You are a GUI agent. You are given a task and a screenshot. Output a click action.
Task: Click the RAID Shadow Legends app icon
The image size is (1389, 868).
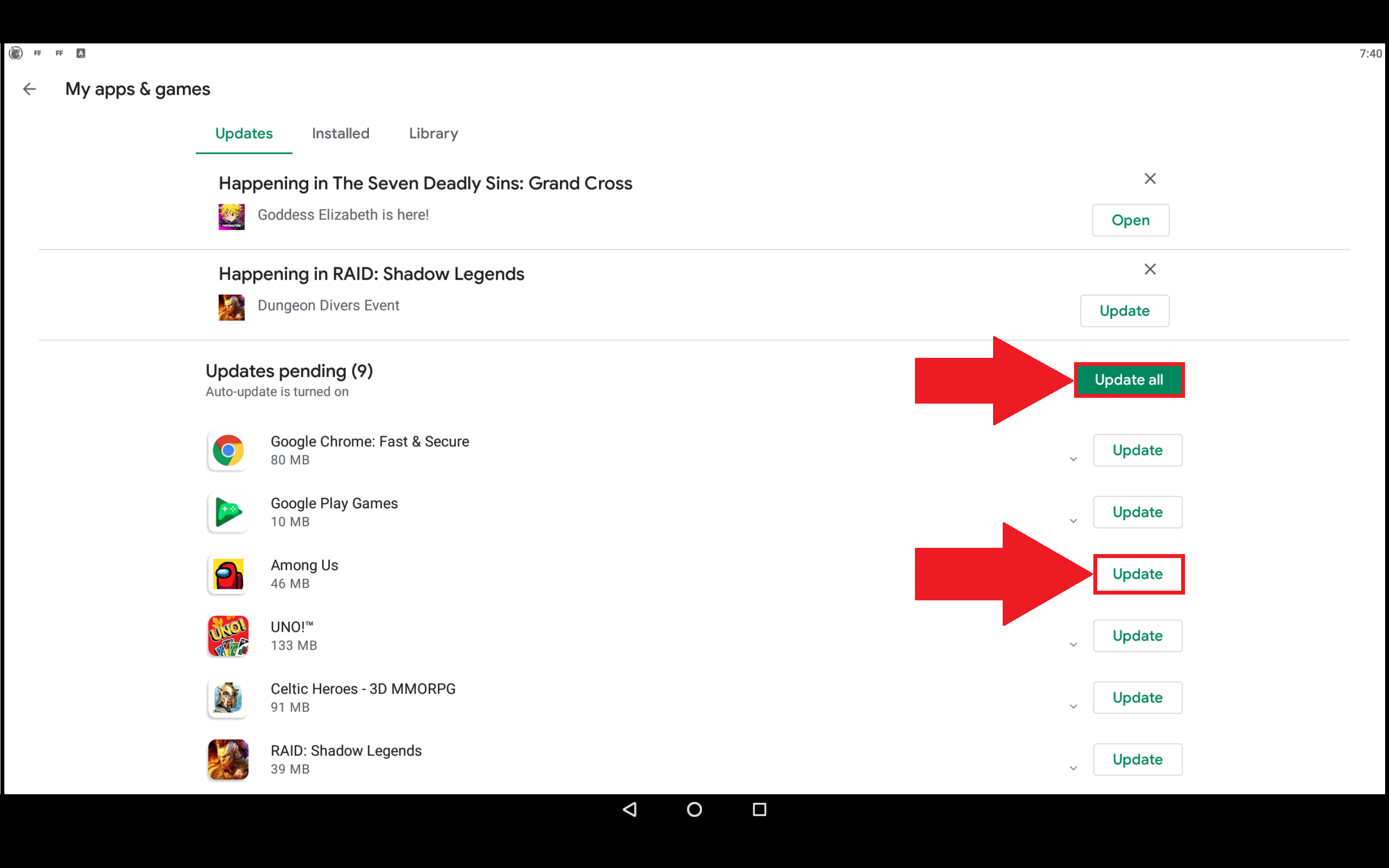pos(227,759)
